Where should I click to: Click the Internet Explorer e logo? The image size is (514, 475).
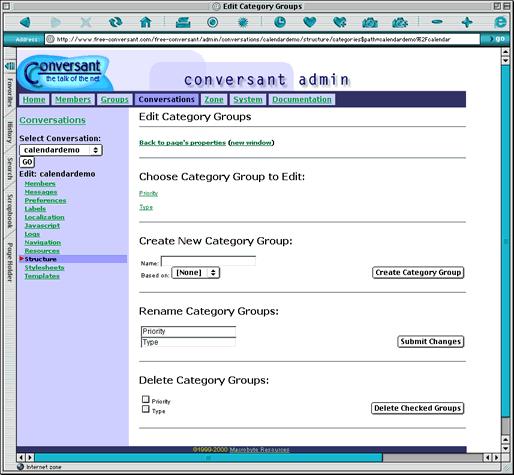(500, 22)
